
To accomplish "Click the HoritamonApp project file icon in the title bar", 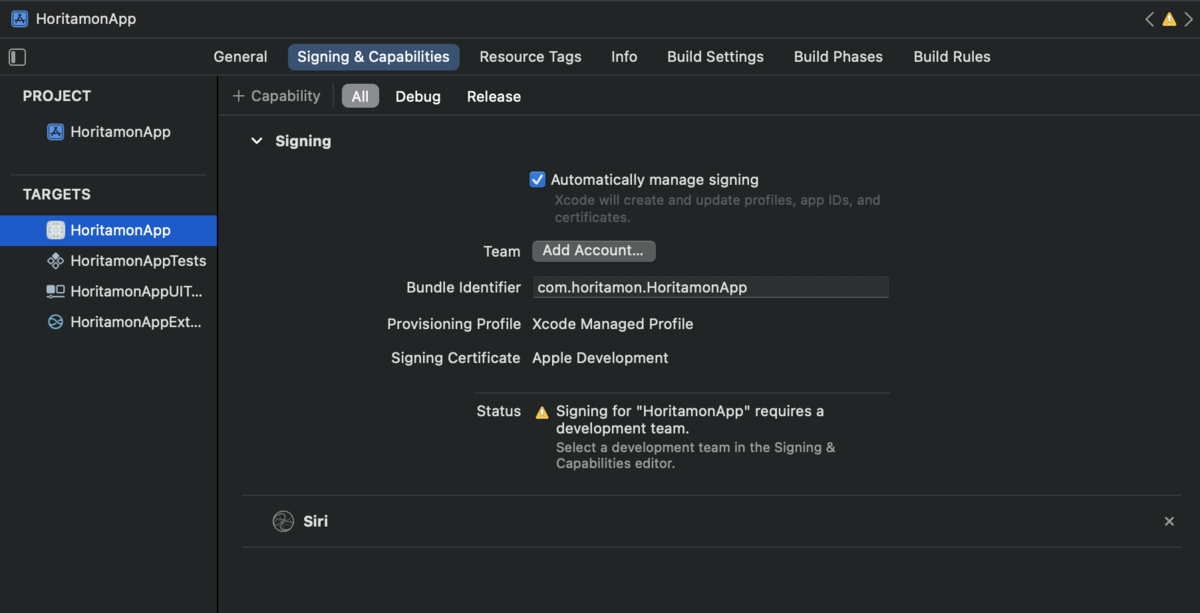I will coord(19,19).
